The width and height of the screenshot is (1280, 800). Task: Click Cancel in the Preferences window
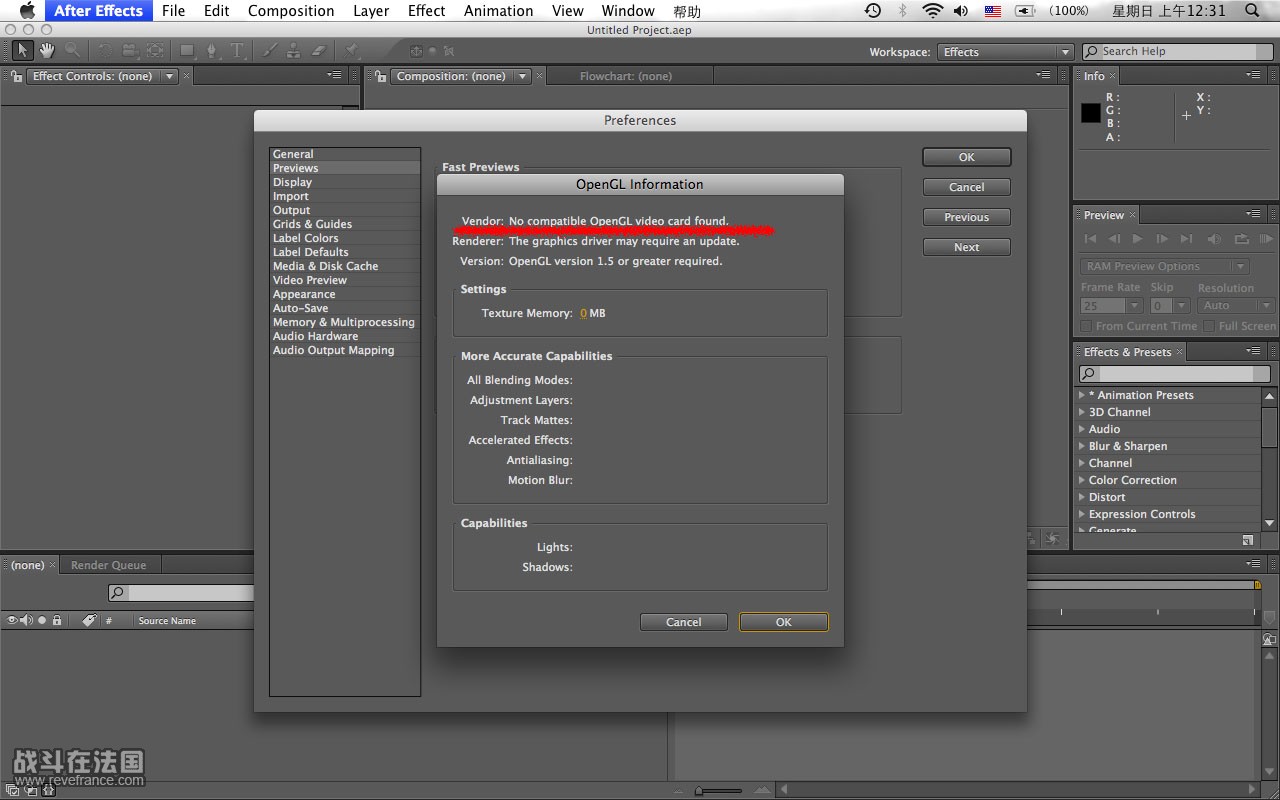point(967,187)
